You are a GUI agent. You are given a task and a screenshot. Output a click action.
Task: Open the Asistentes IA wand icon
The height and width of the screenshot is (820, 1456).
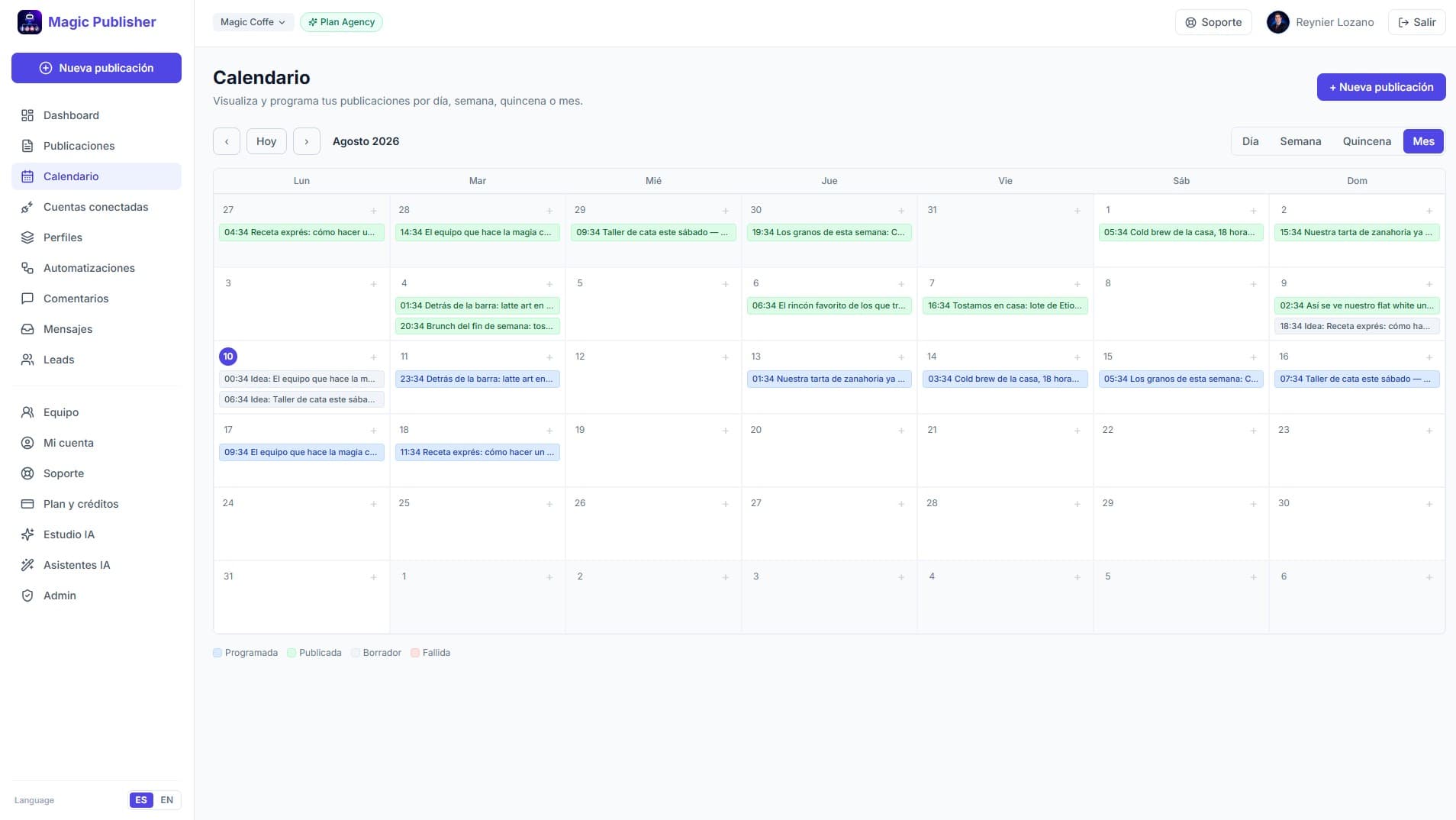[27, 565]
